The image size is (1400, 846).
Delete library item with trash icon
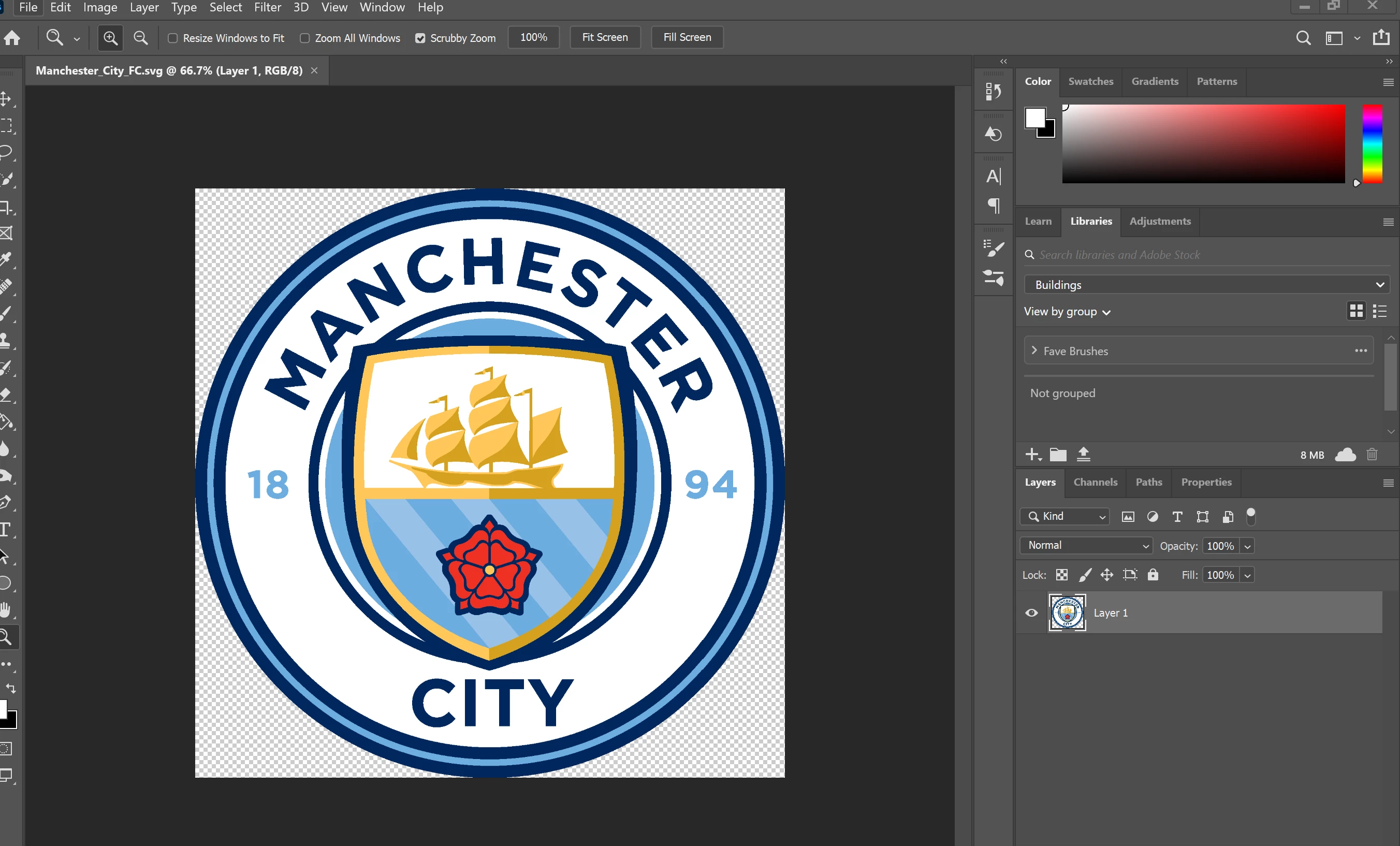click(x=1372, y=455)
